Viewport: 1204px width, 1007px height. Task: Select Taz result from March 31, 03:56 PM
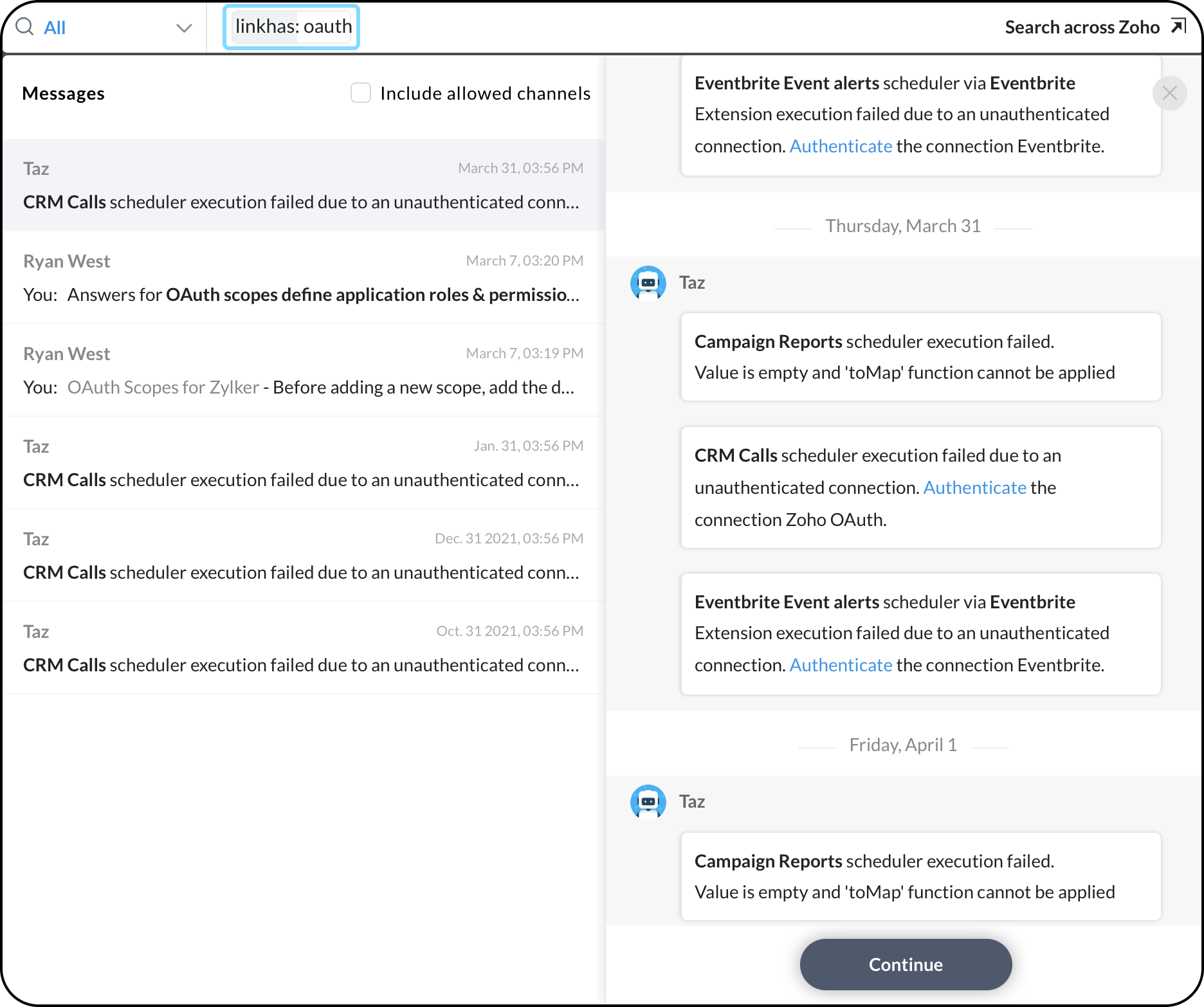[x=304, y=185]
